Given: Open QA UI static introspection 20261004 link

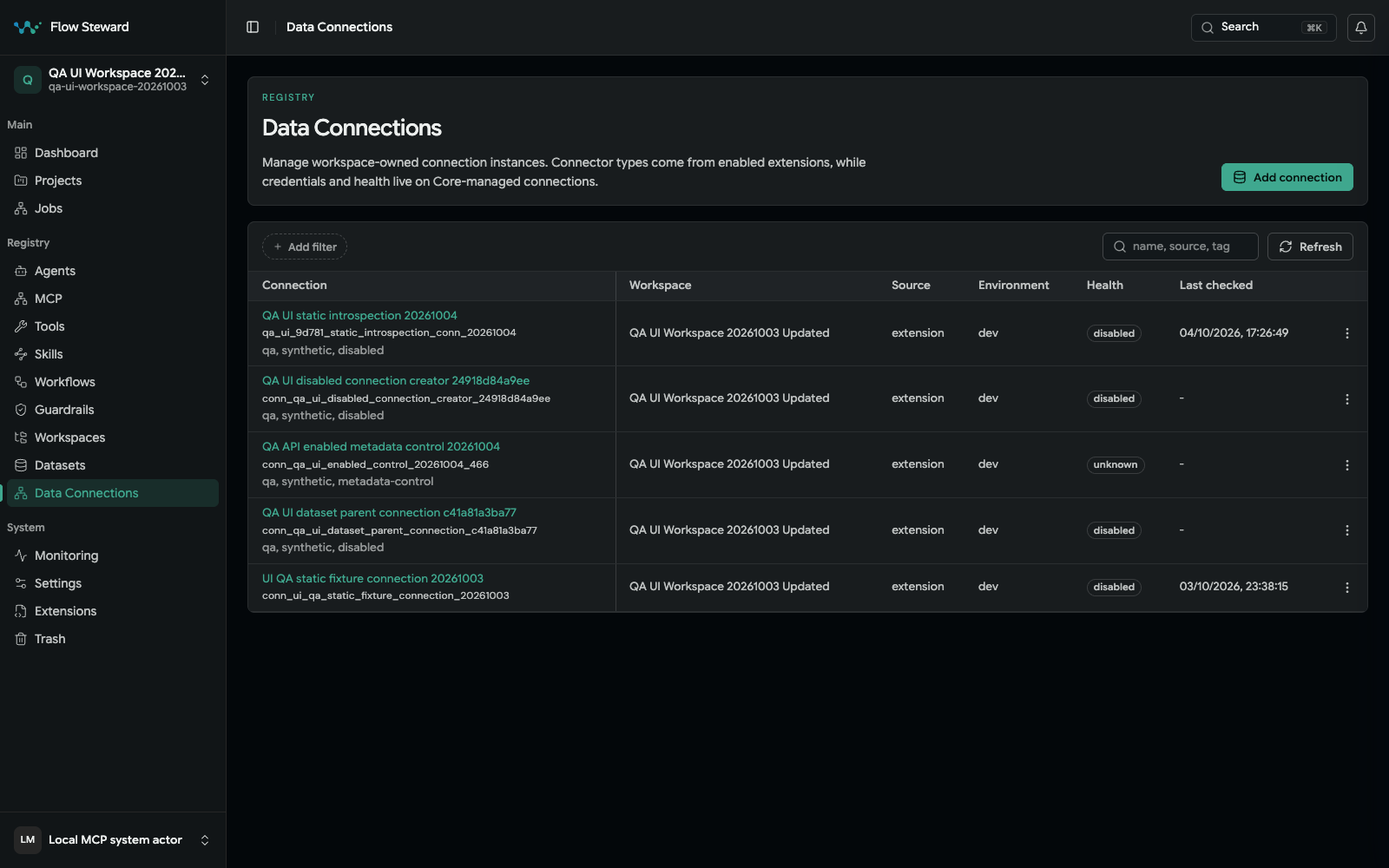Looking at the screenshot, I should click(359, 315).
